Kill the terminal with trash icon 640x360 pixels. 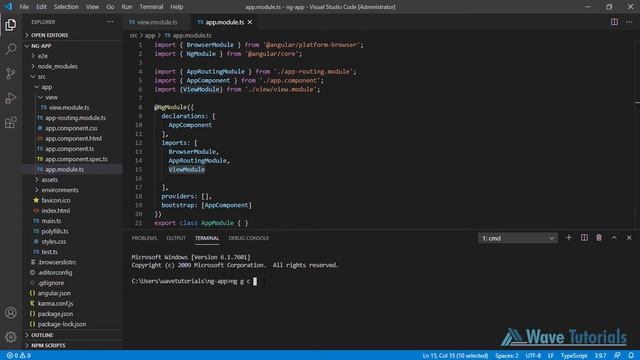tap(599, 238)
